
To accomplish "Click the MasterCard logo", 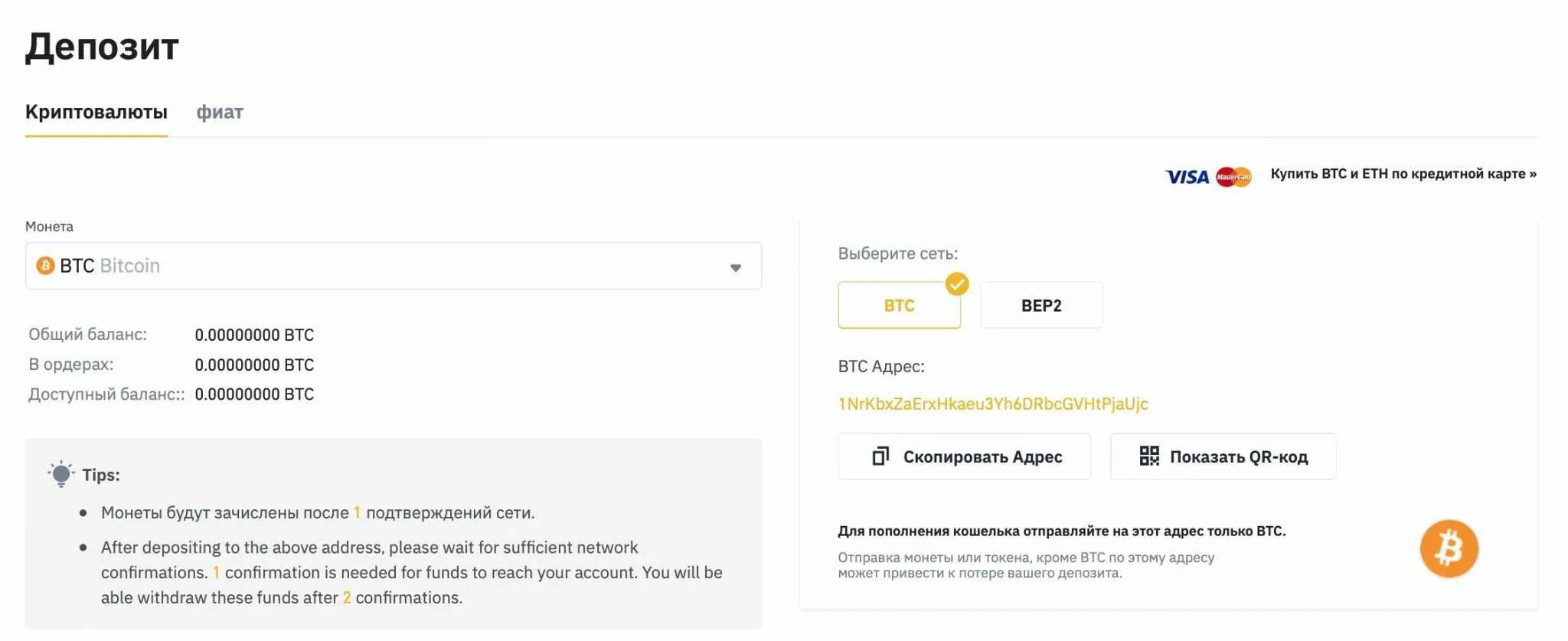I will [x=1233, y=177].
